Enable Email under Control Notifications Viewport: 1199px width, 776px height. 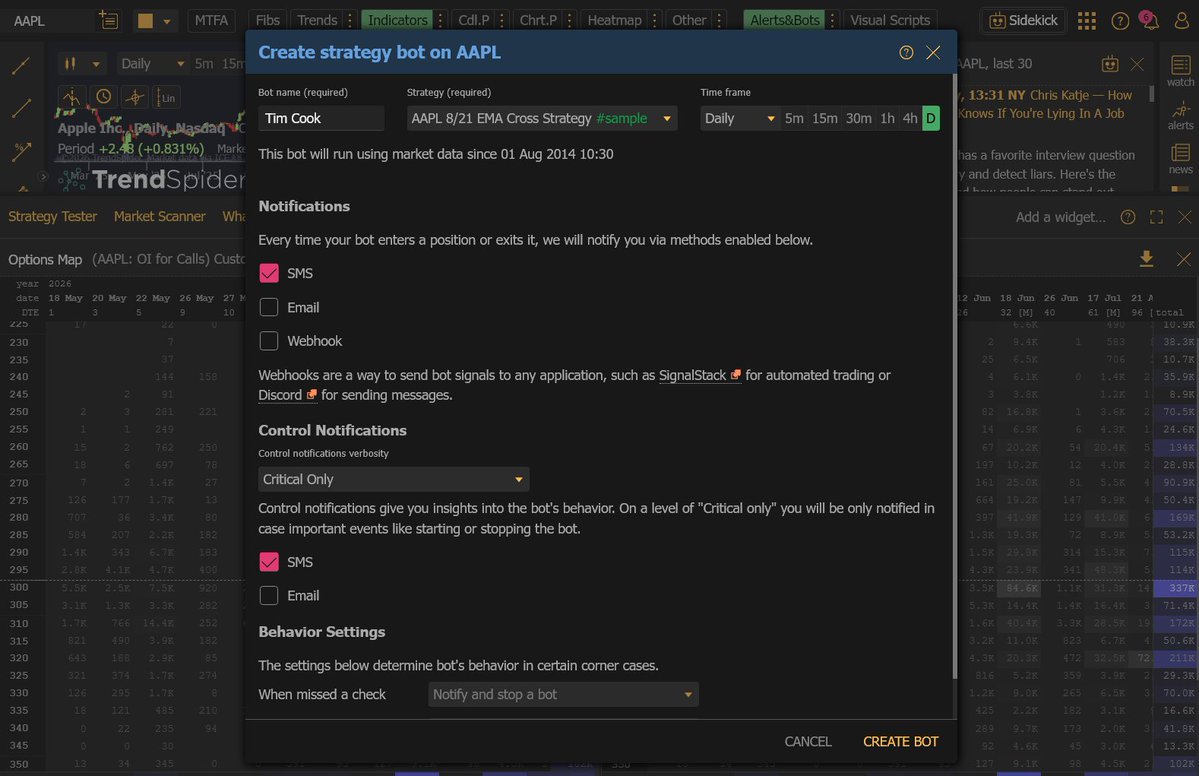269,596
